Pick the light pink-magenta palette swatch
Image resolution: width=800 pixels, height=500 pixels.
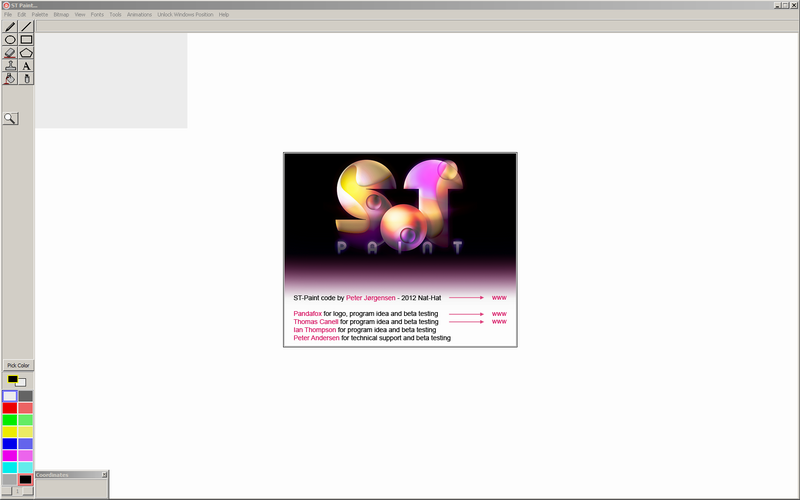point(26,456)
